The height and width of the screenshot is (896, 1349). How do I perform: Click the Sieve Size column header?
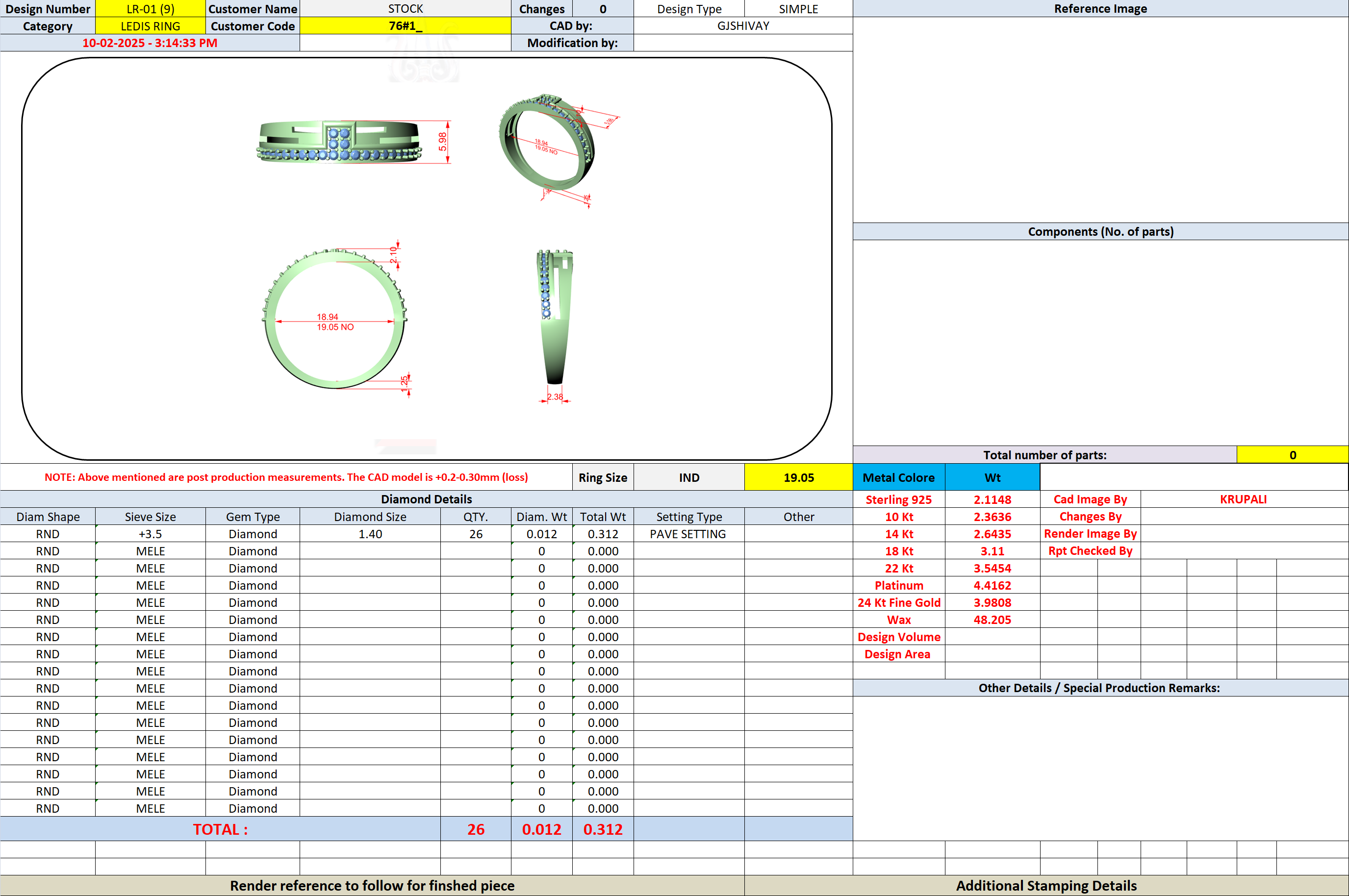click(x=151, y=517)
